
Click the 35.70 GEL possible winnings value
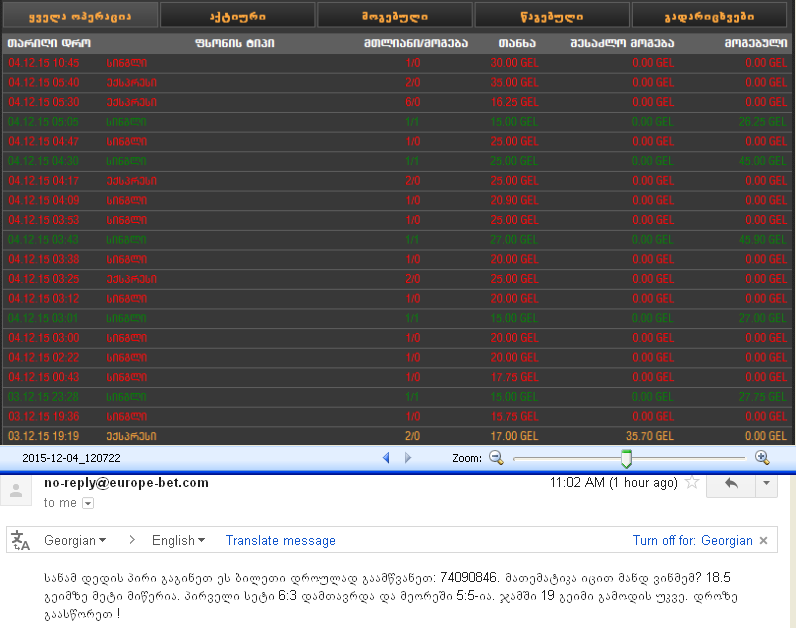[x=650, y=436]
